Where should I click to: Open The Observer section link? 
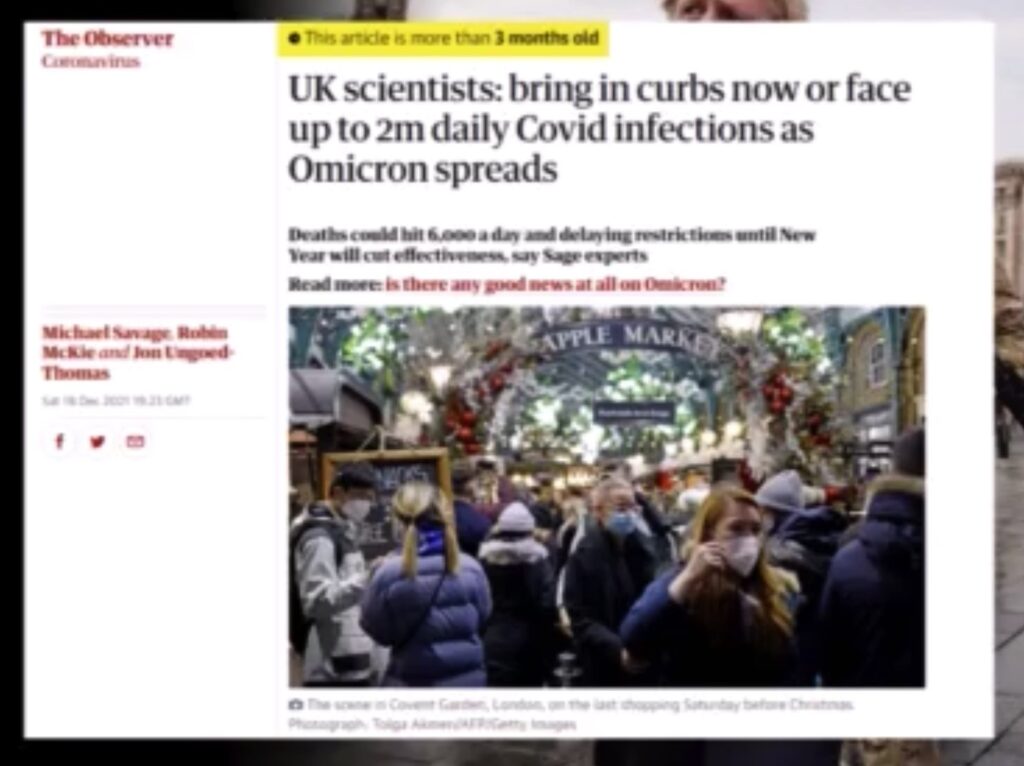point(107,39)
